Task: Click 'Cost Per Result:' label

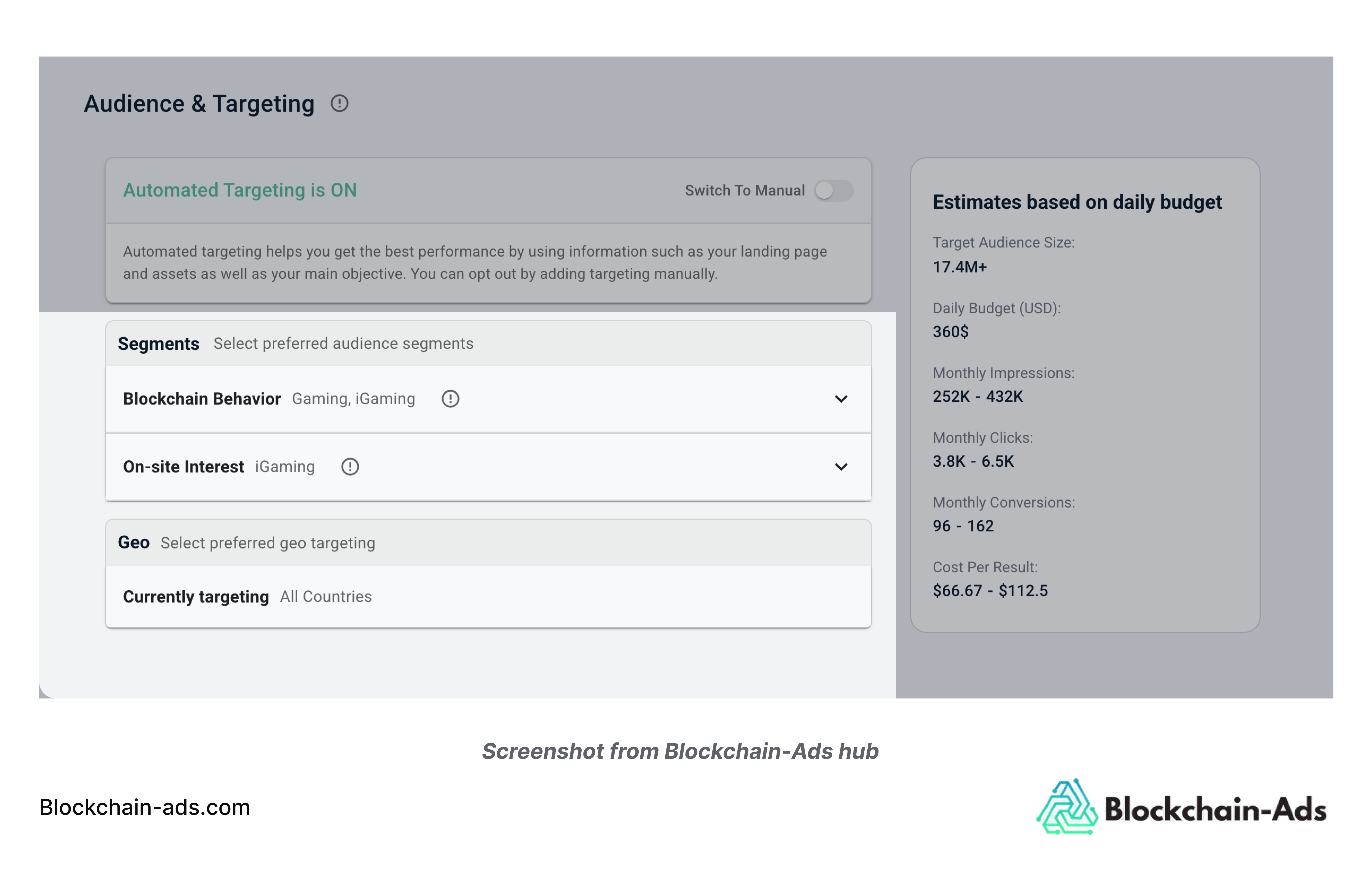Action: pyautogui.click(x=985, y=567)
